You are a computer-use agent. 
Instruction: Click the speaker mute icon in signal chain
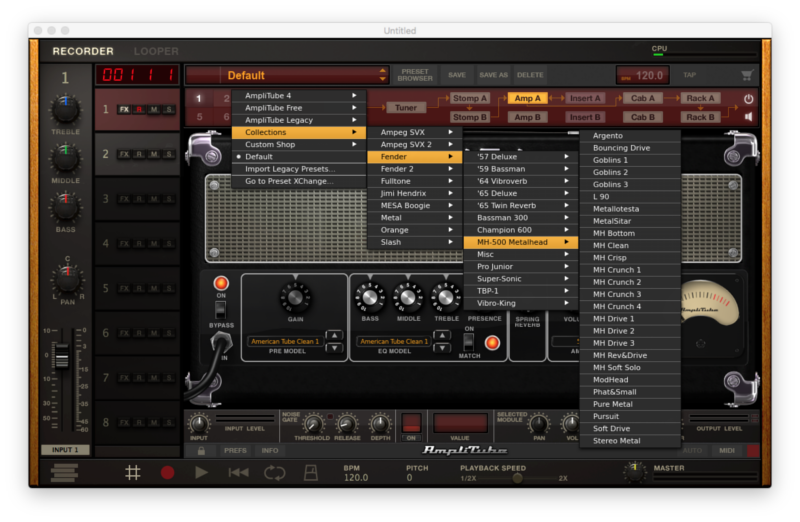point(748,117)
